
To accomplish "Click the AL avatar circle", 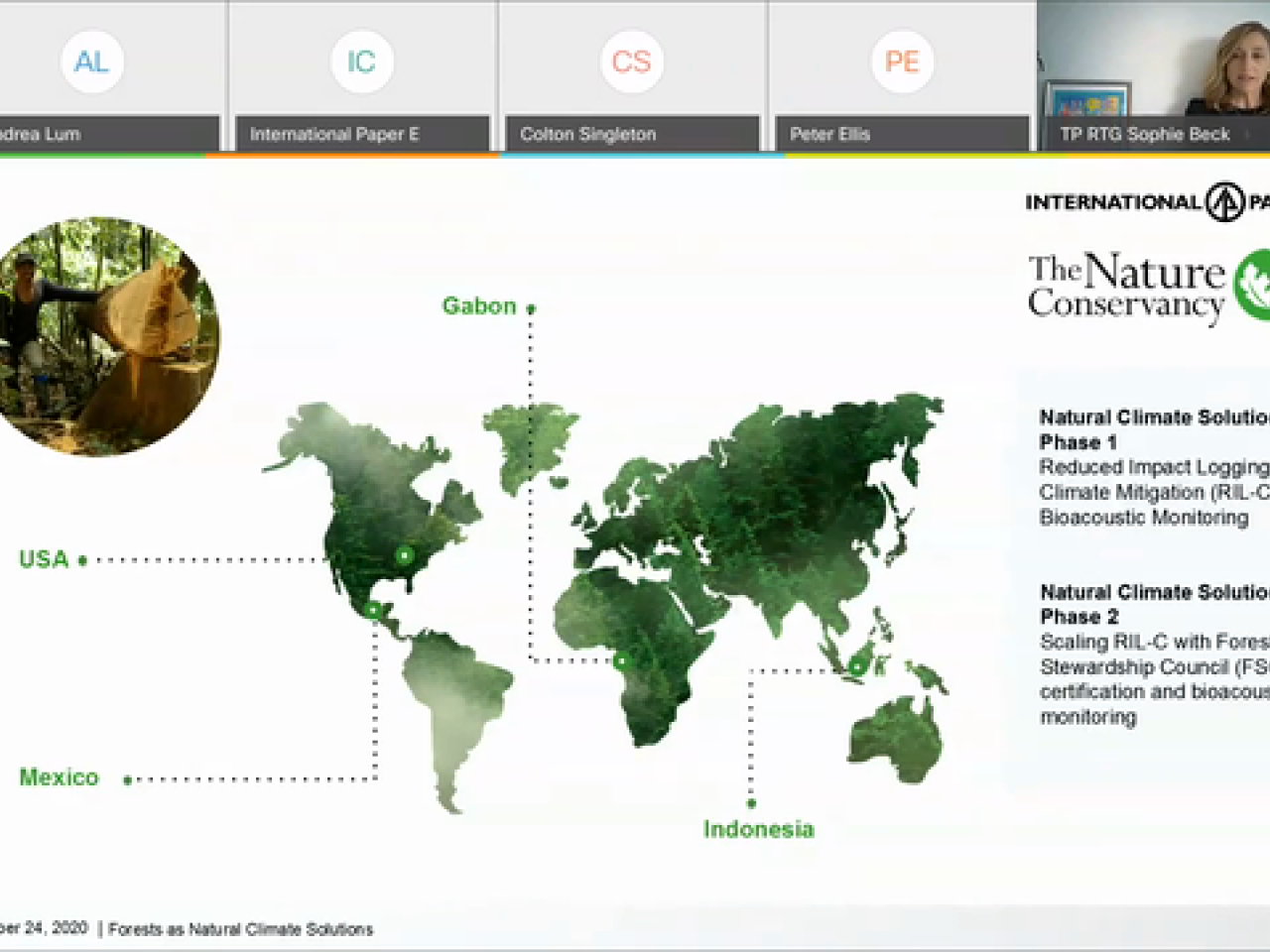I will click(x=91, y=61).
